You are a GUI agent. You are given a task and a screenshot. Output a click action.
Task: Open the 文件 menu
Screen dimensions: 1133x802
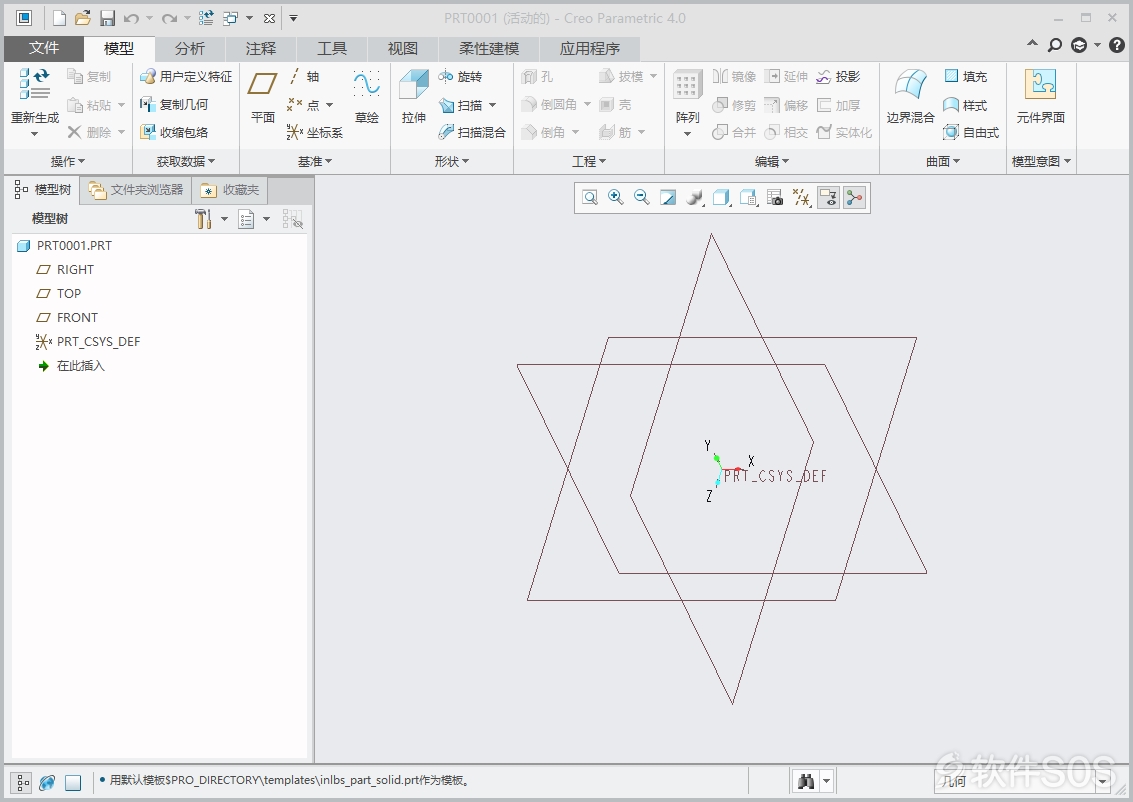[x=43, y=48]
